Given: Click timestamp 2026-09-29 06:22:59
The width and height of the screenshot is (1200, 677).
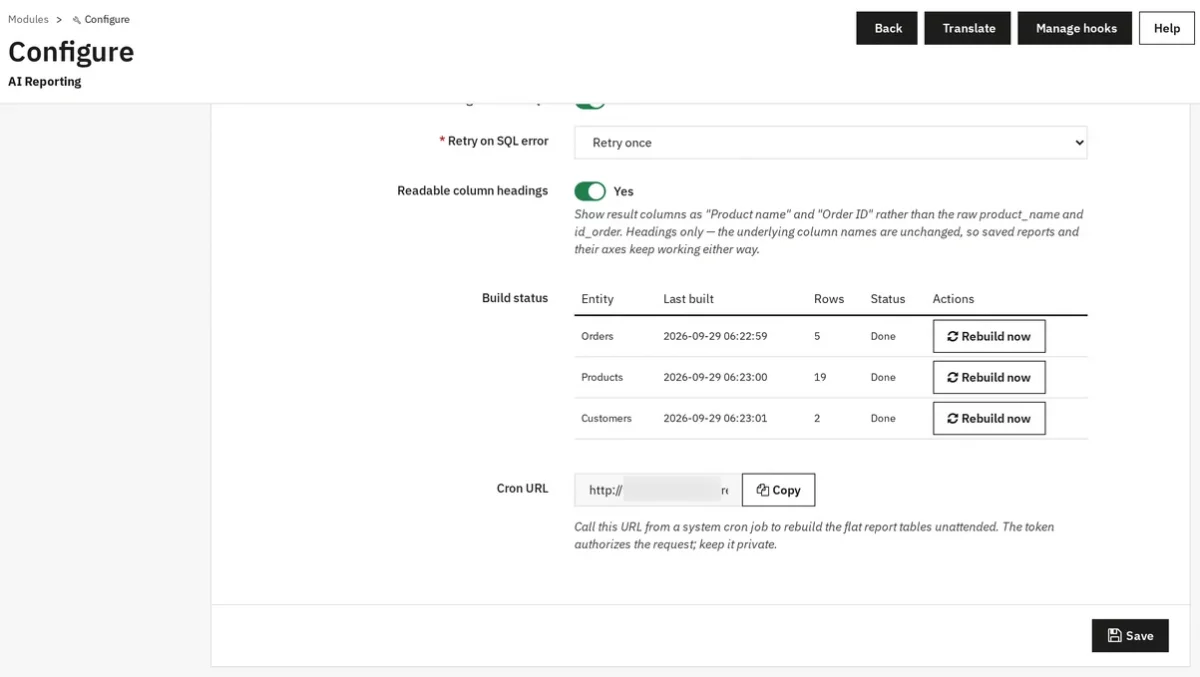Looking at the screenshot, I should coord(715,336).
